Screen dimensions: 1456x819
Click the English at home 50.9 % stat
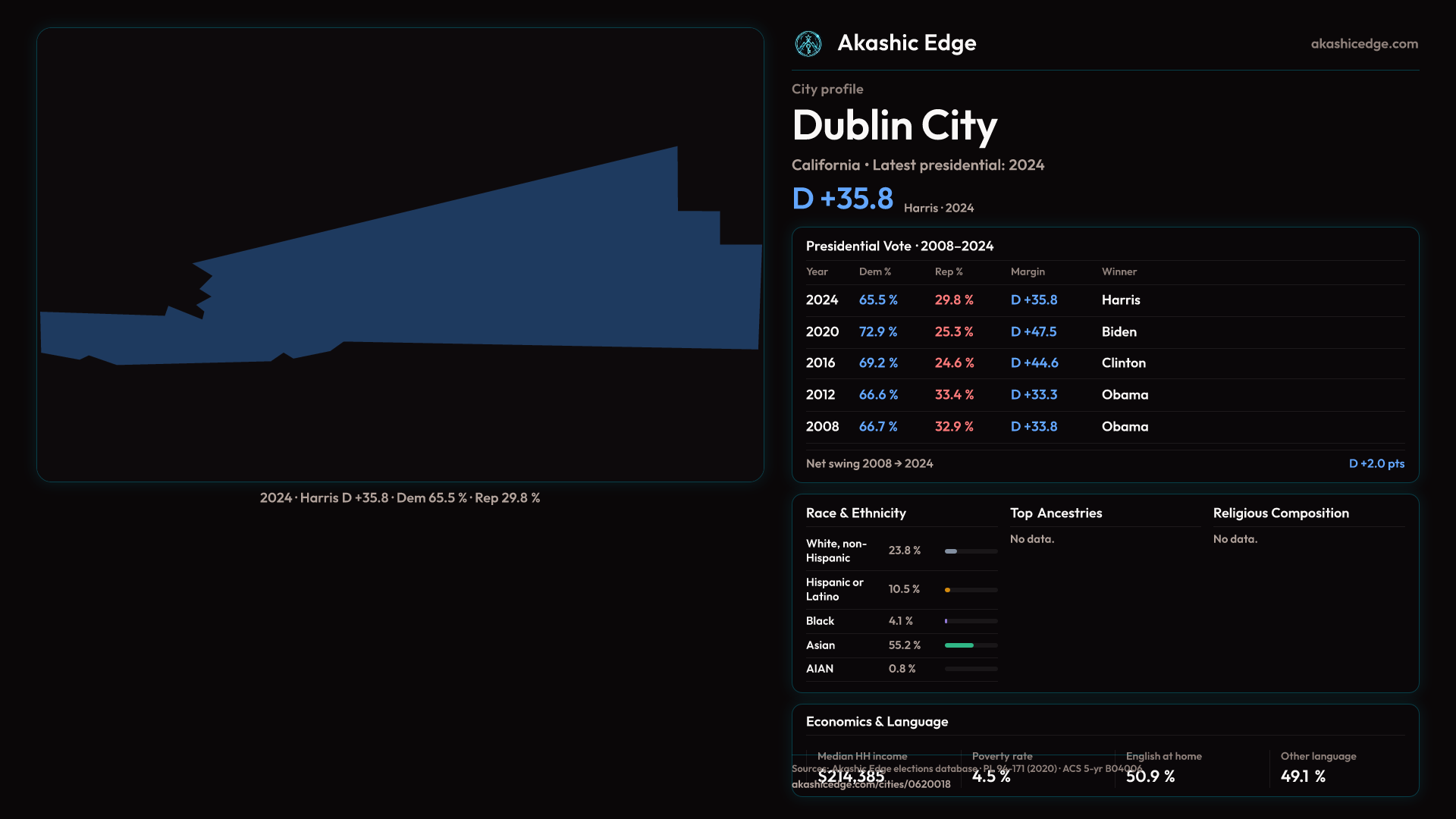click(x=1150, y=777)
